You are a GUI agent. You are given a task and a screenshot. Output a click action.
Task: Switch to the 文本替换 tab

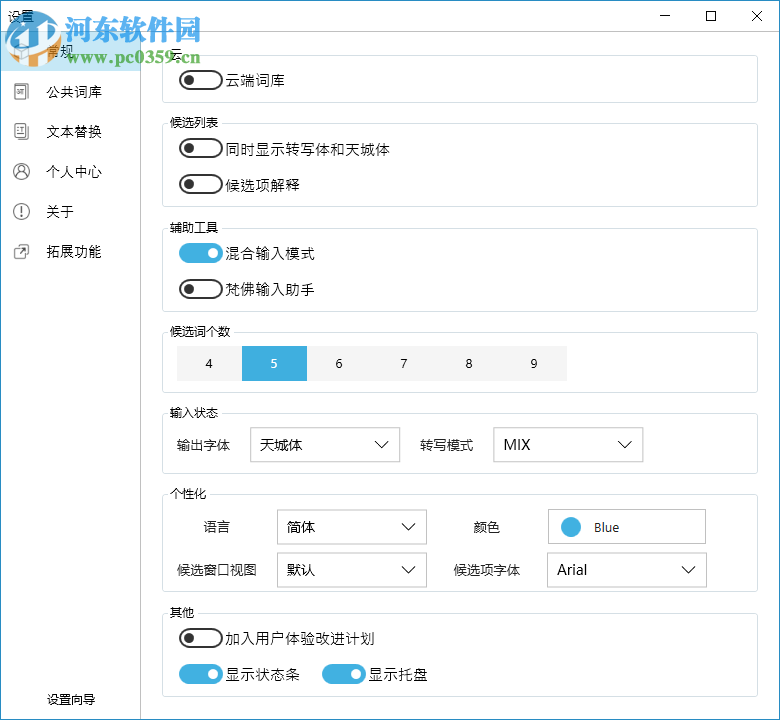click(70, 131)
